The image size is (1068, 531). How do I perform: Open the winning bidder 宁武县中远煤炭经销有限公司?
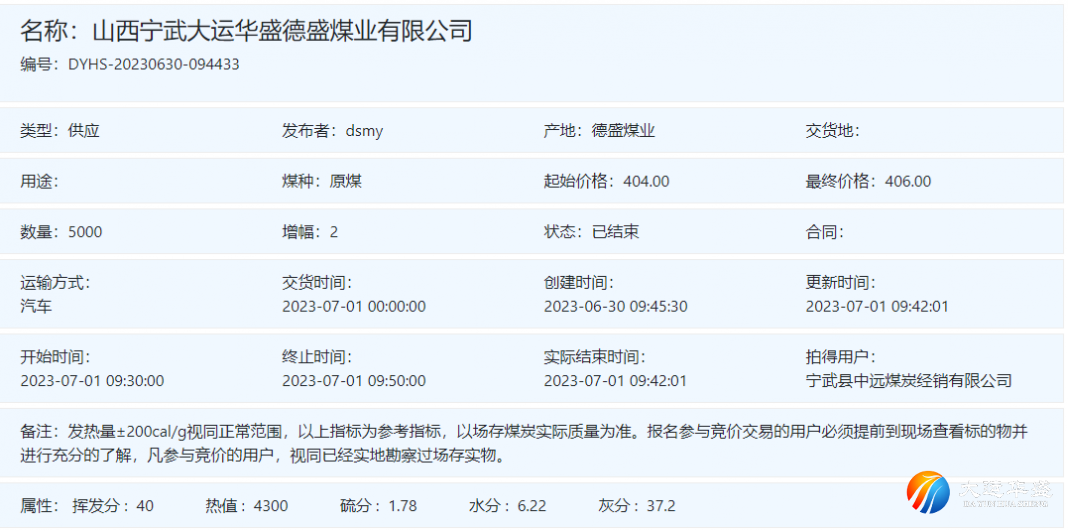click(908, 380)
